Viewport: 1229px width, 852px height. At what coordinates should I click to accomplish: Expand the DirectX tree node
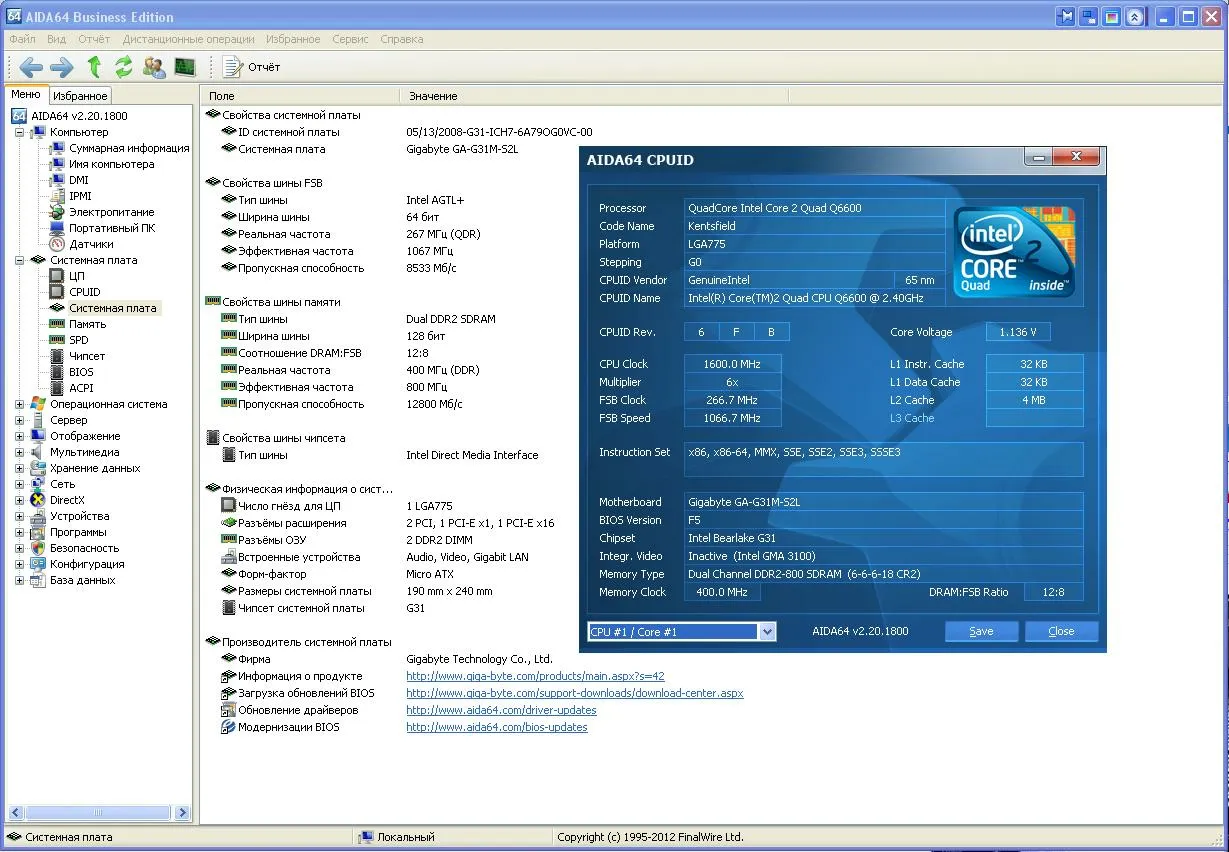(19, 500)
